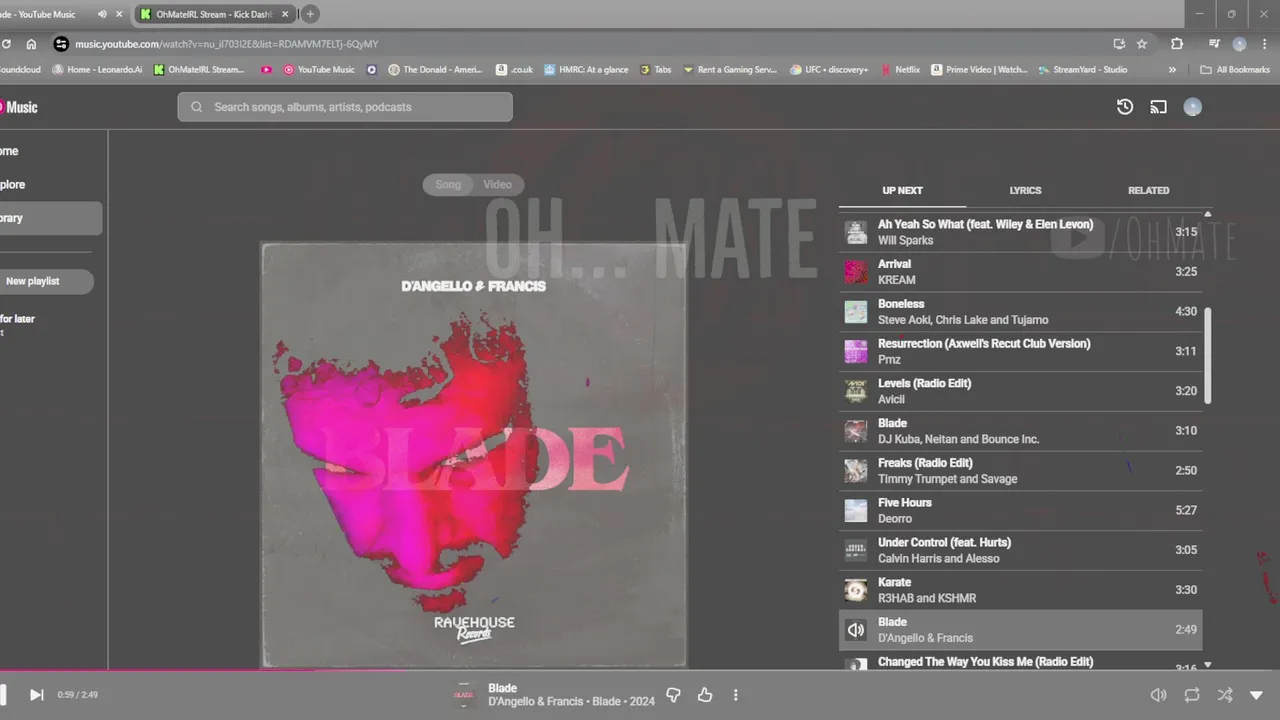Bookmark this page with star icon
Image resolution: width=1280 pixels, height=720 pixels.
point(1142,44)
